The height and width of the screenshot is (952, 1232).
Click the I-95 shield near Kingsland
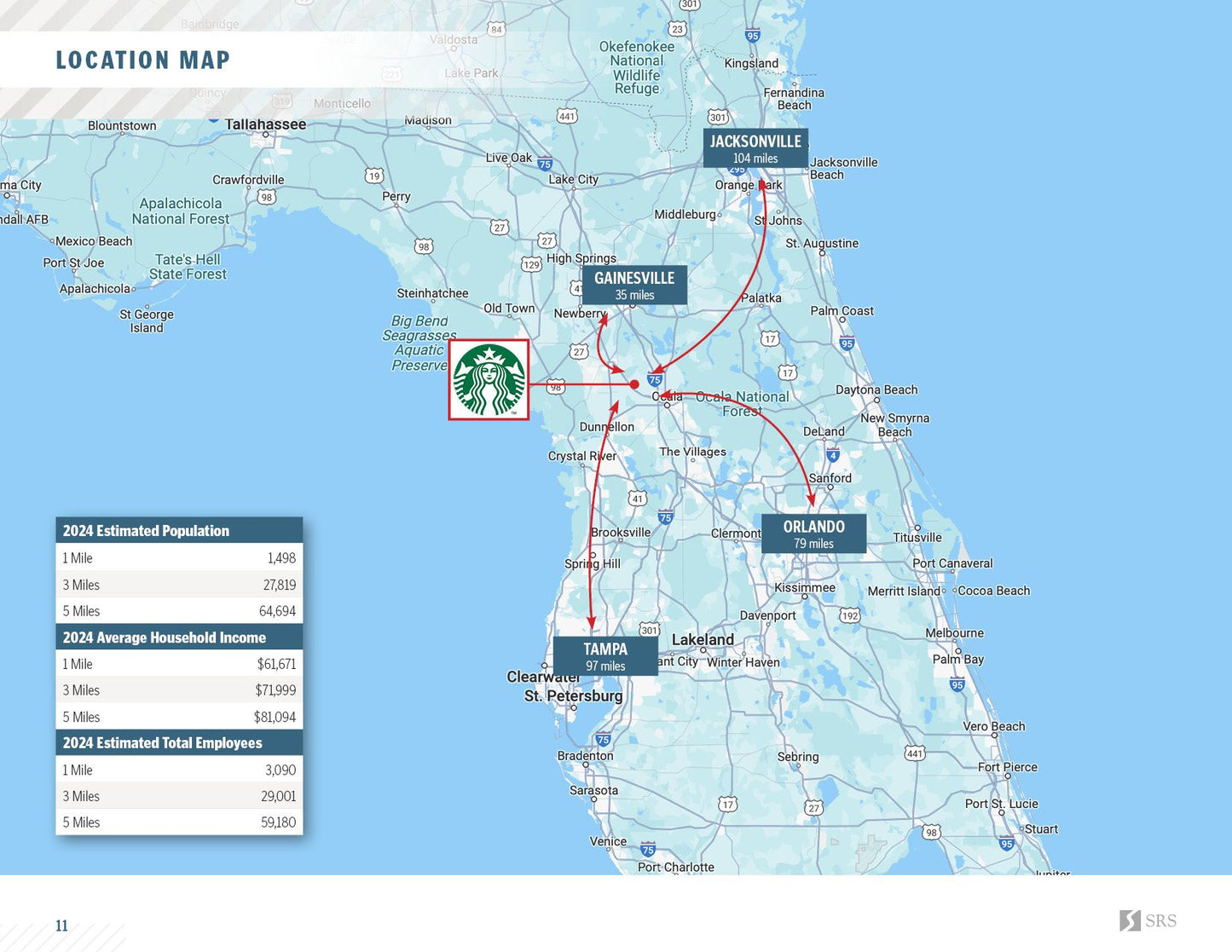pos(752,35)
